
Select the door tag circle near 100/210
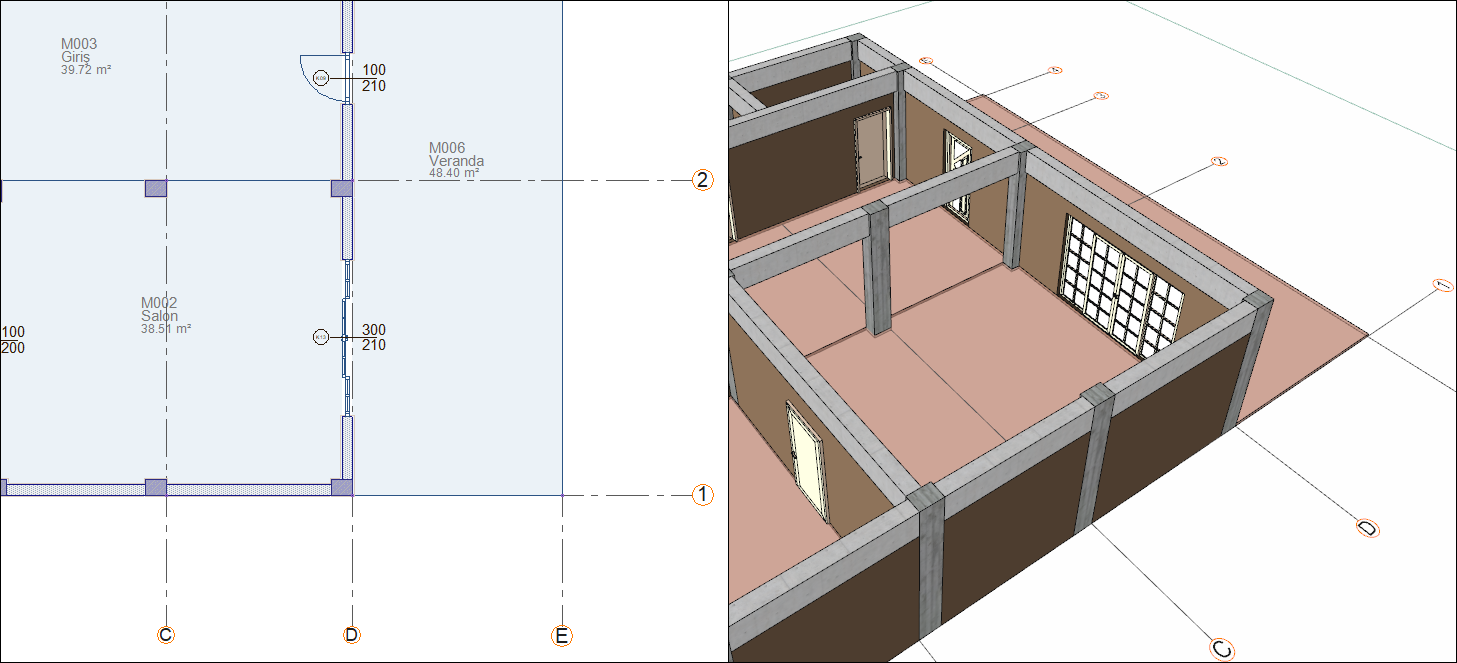[x=321, y=77]
